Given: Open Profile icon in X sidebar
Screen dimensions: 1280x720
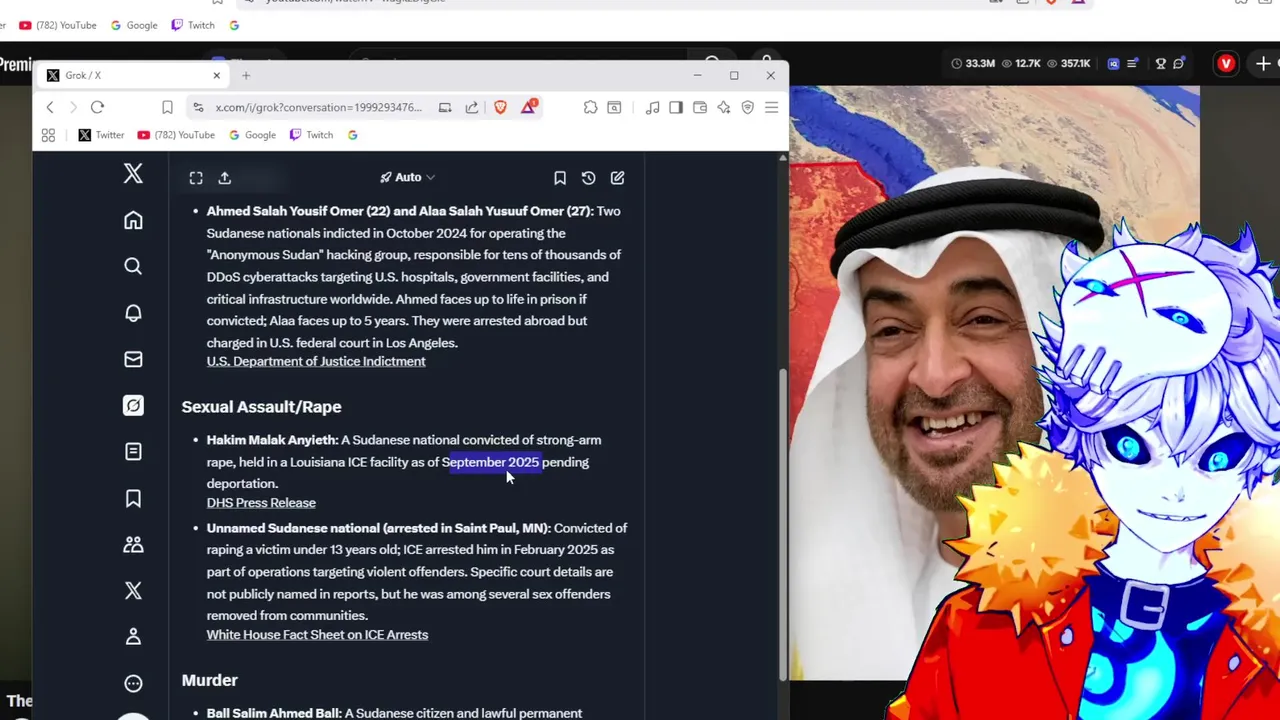Looking at the screenshot, I should coord(133,636).
